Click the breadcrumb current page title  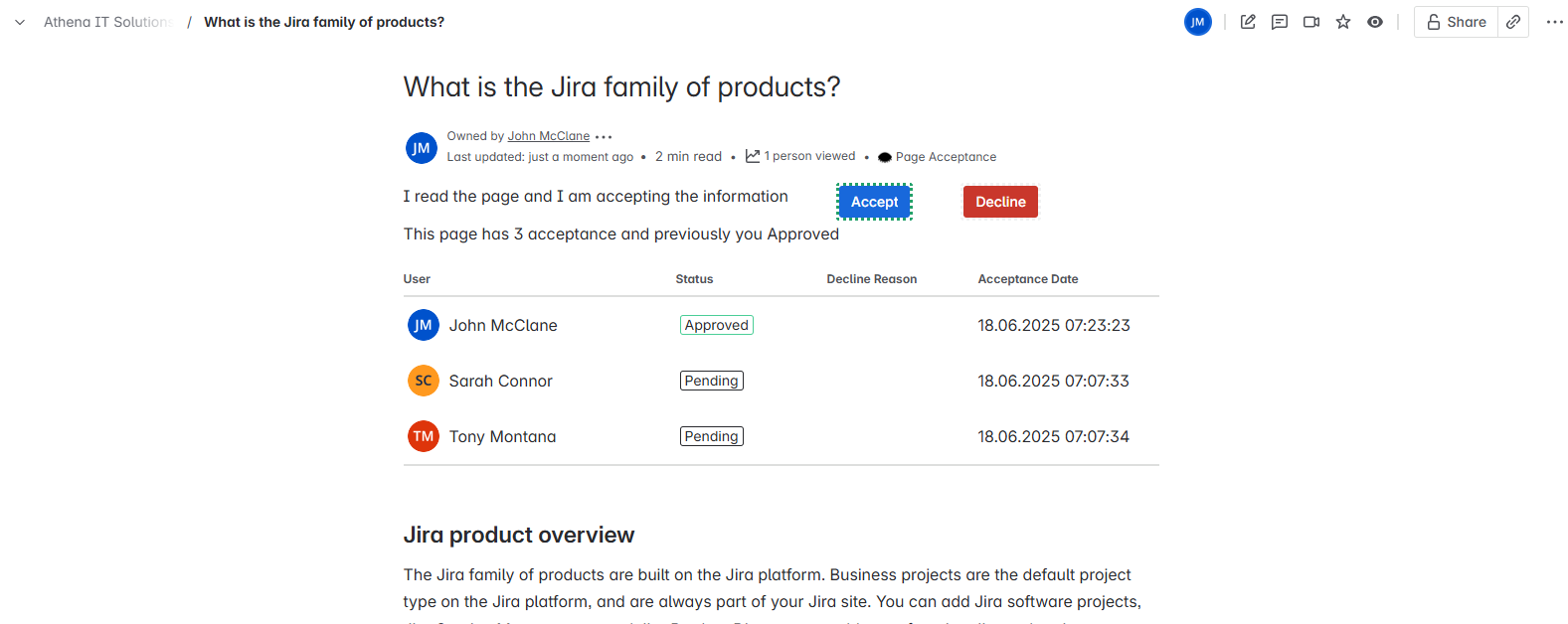(x=324, y=22)
